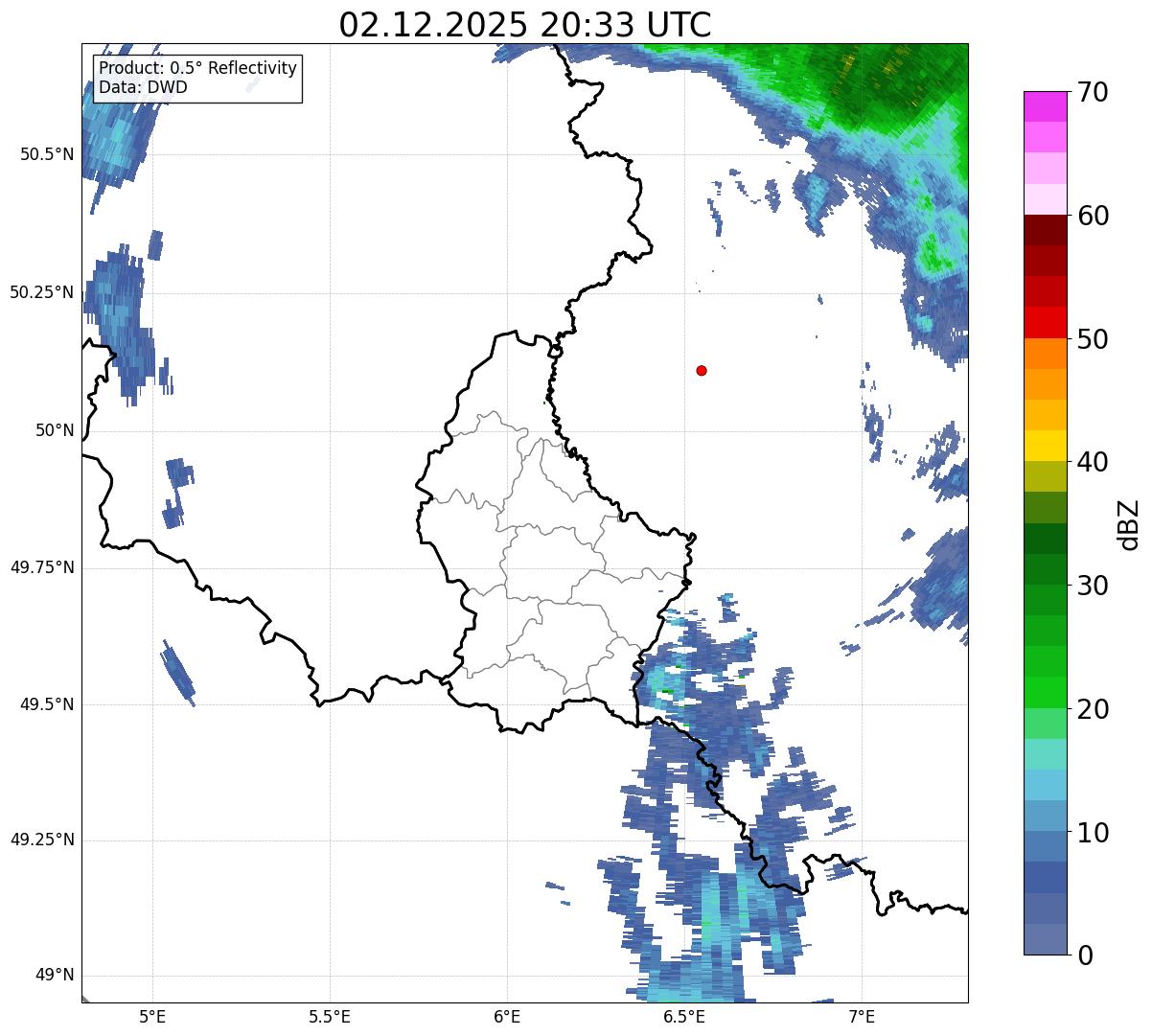Image resolution: width=1152 pixels, height=1036 pixels.
Task: Click the latitude label 49.75°N
Action: click(41, 567)
